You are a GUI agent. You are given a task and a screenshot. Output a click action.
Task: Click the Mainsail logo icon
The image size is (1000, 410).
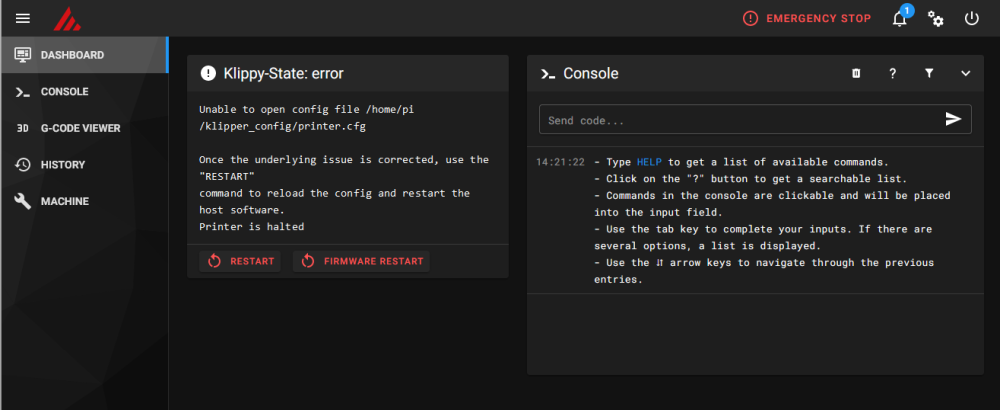(x=65, y=18)
